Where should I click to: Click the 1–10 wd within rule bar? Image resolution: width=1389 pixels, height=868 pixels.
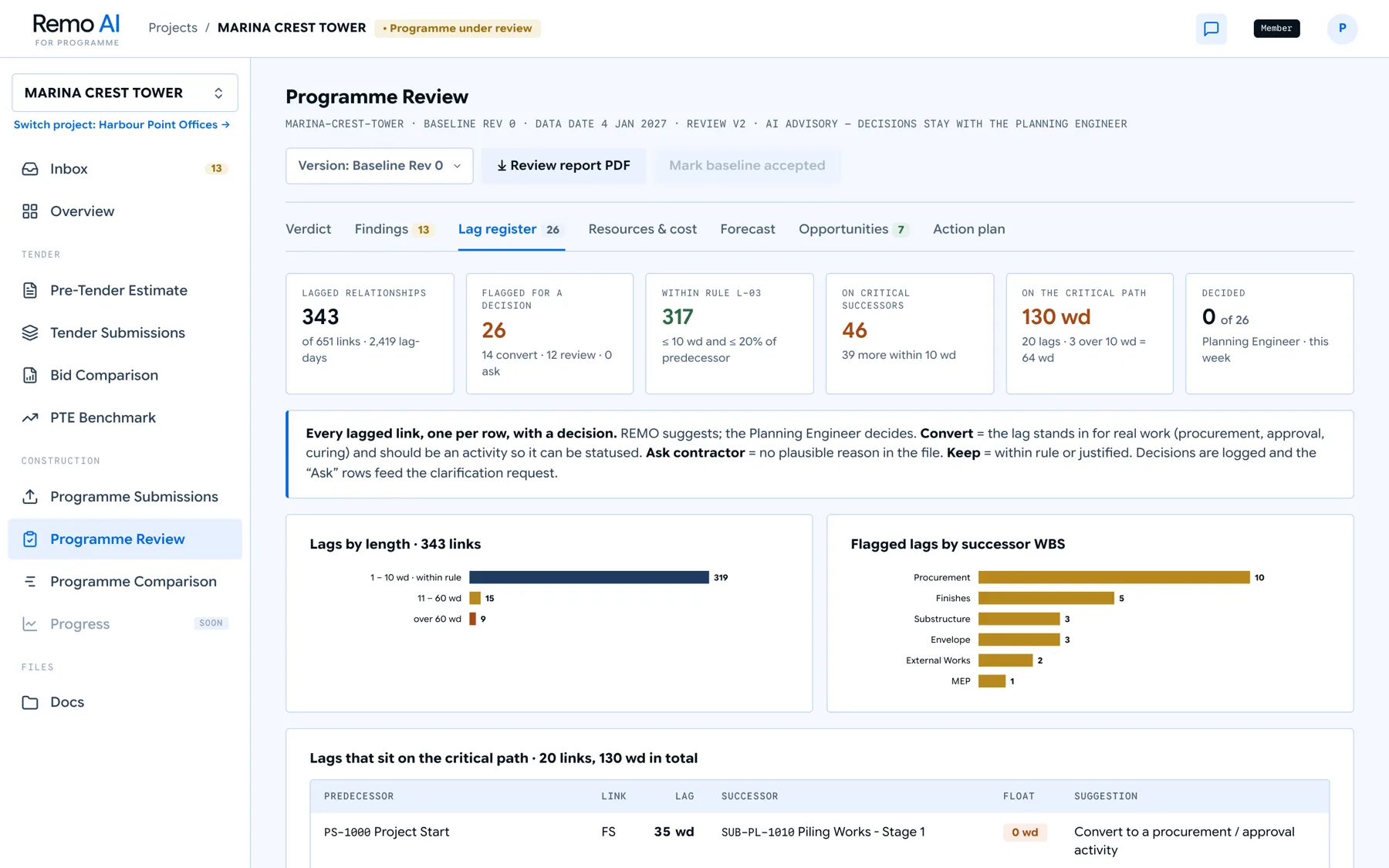coord(589,577)
